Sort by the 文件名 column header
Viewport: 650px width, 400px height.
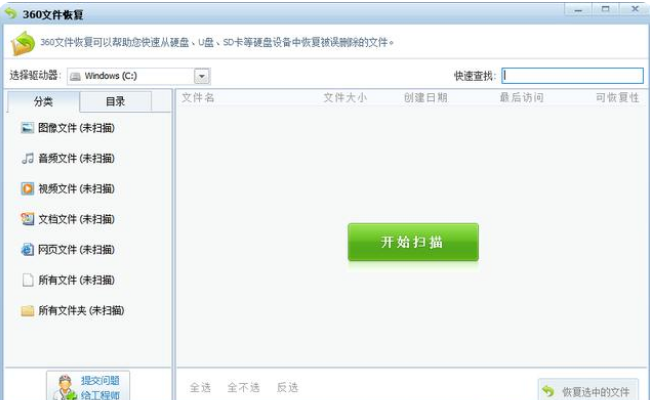pyautogui.click(x=198, y=98)
